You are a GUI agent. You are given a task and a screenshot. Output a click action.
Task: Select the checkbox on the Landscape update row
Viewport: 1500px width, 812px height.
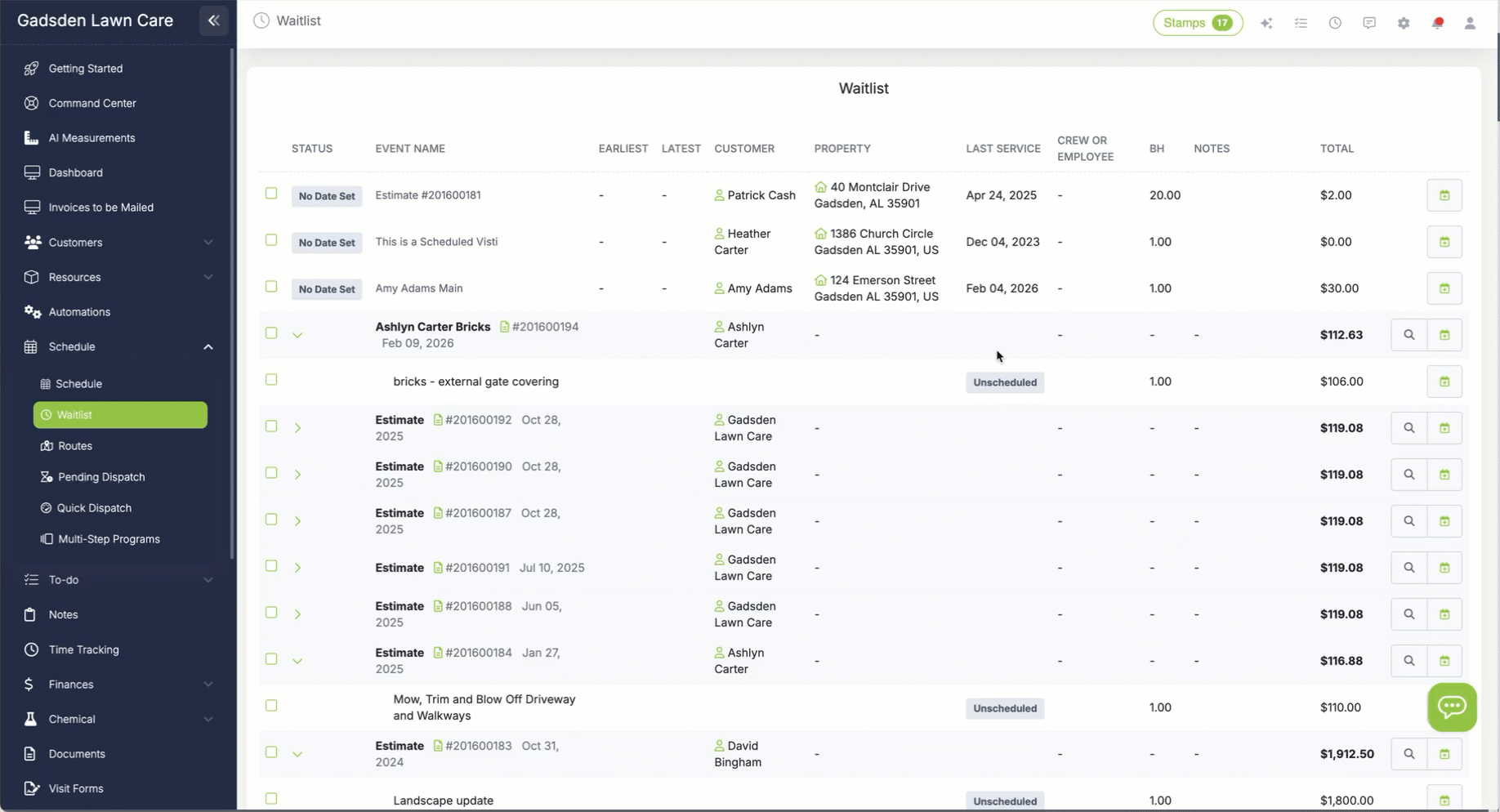click(x=272, y=798)
